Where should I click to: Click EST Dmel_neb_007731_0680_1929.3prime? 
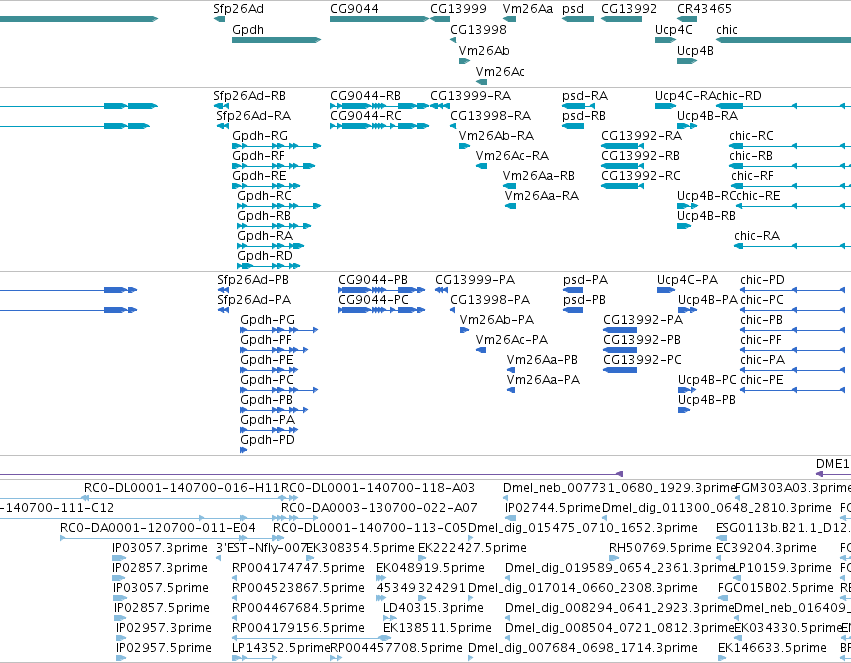619,488
